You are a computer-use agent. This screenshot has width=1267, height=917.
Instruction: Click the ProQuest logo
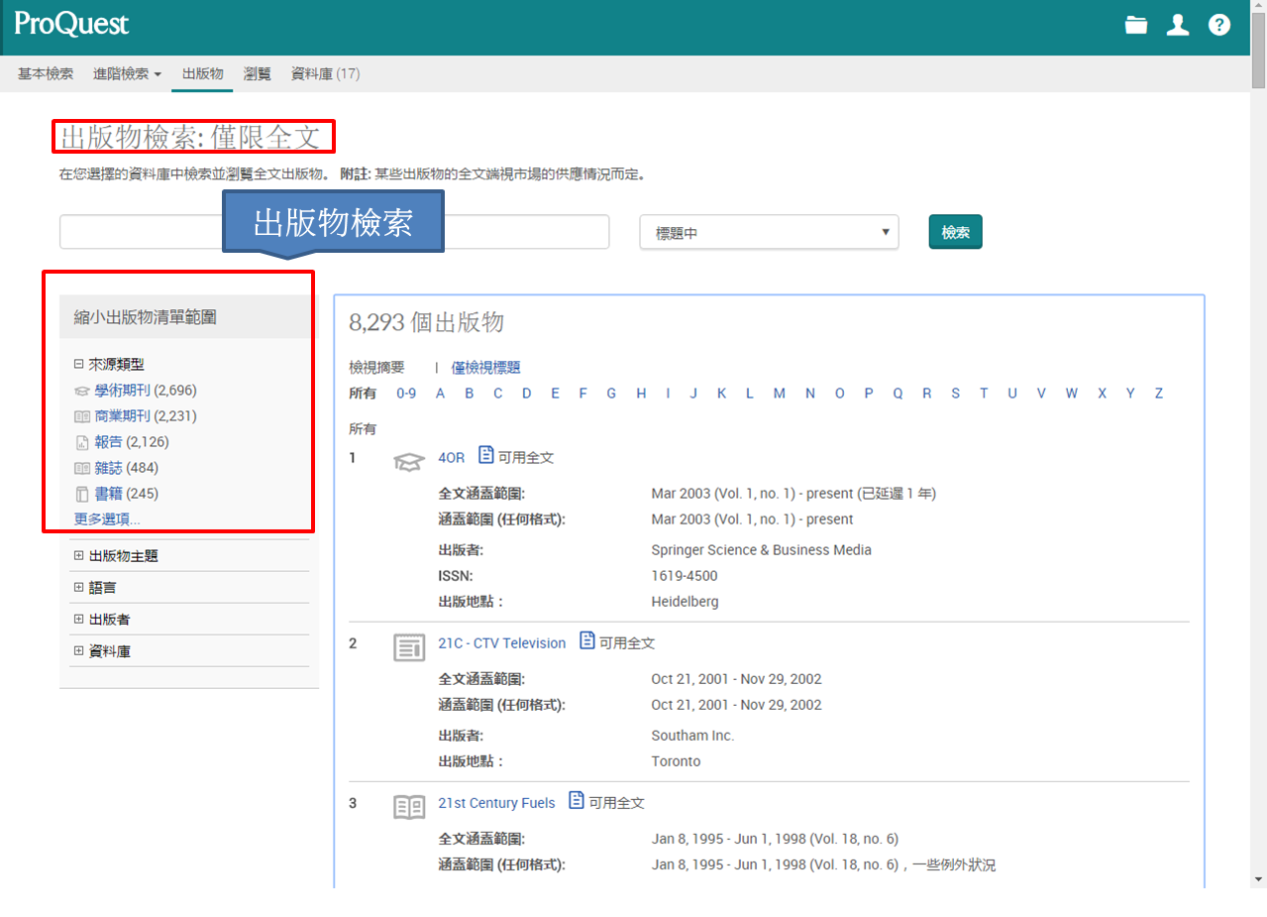[71, 24]
